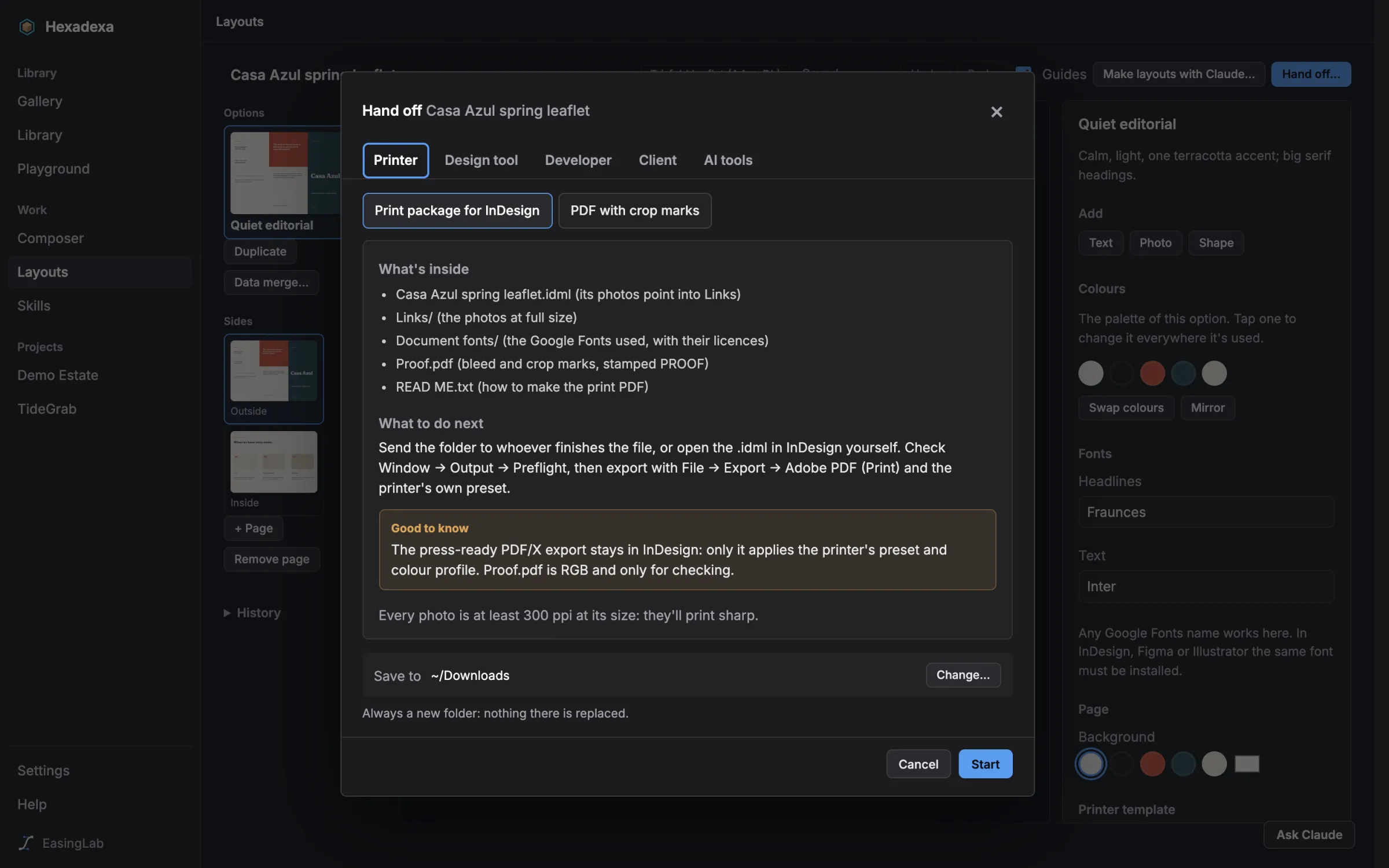Click Remove page
This screenshot has height=868, width=1389.
coord(271,559)
